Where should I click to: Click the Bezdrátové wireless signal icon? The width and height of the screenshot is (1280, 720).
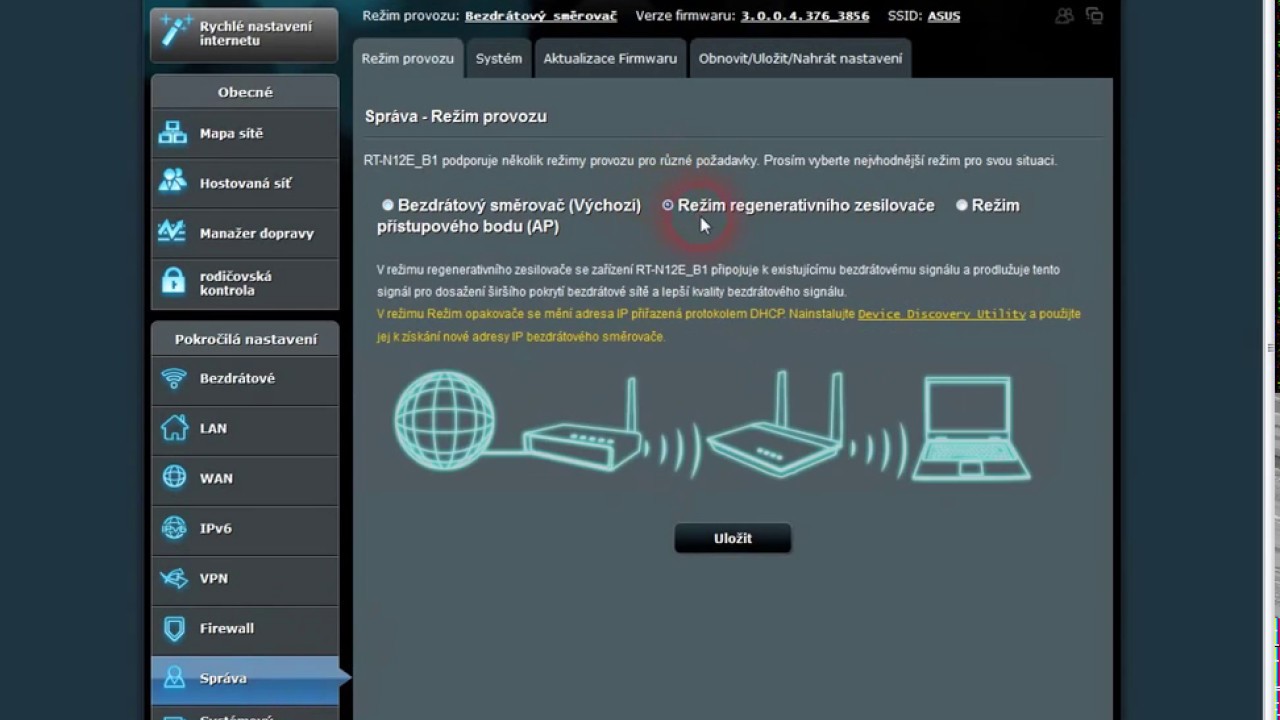(x=174, y=378)
